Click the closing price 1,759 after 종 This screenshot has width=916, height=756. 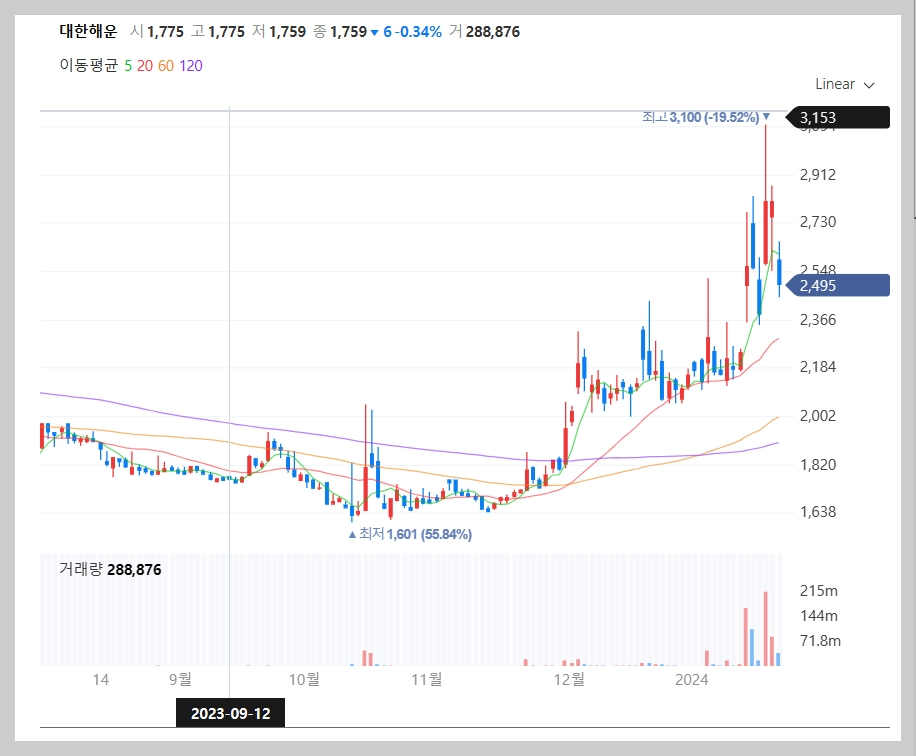(x=348, y=32)
